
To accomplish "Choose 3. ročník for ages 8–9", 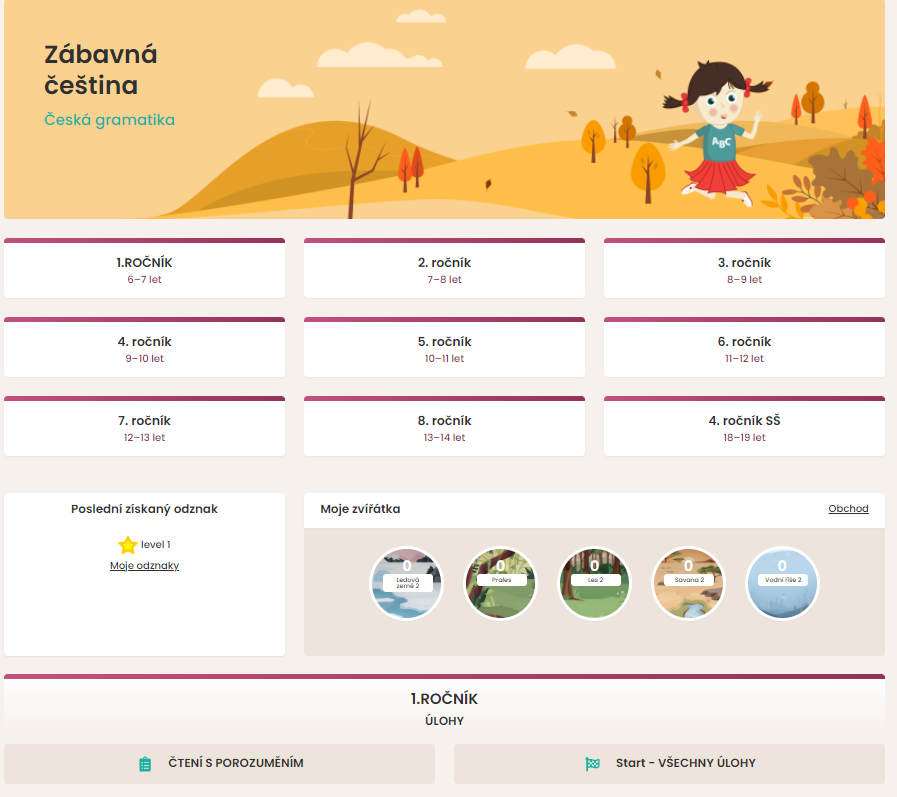I will pyautogui.click(x=744, y=270).
